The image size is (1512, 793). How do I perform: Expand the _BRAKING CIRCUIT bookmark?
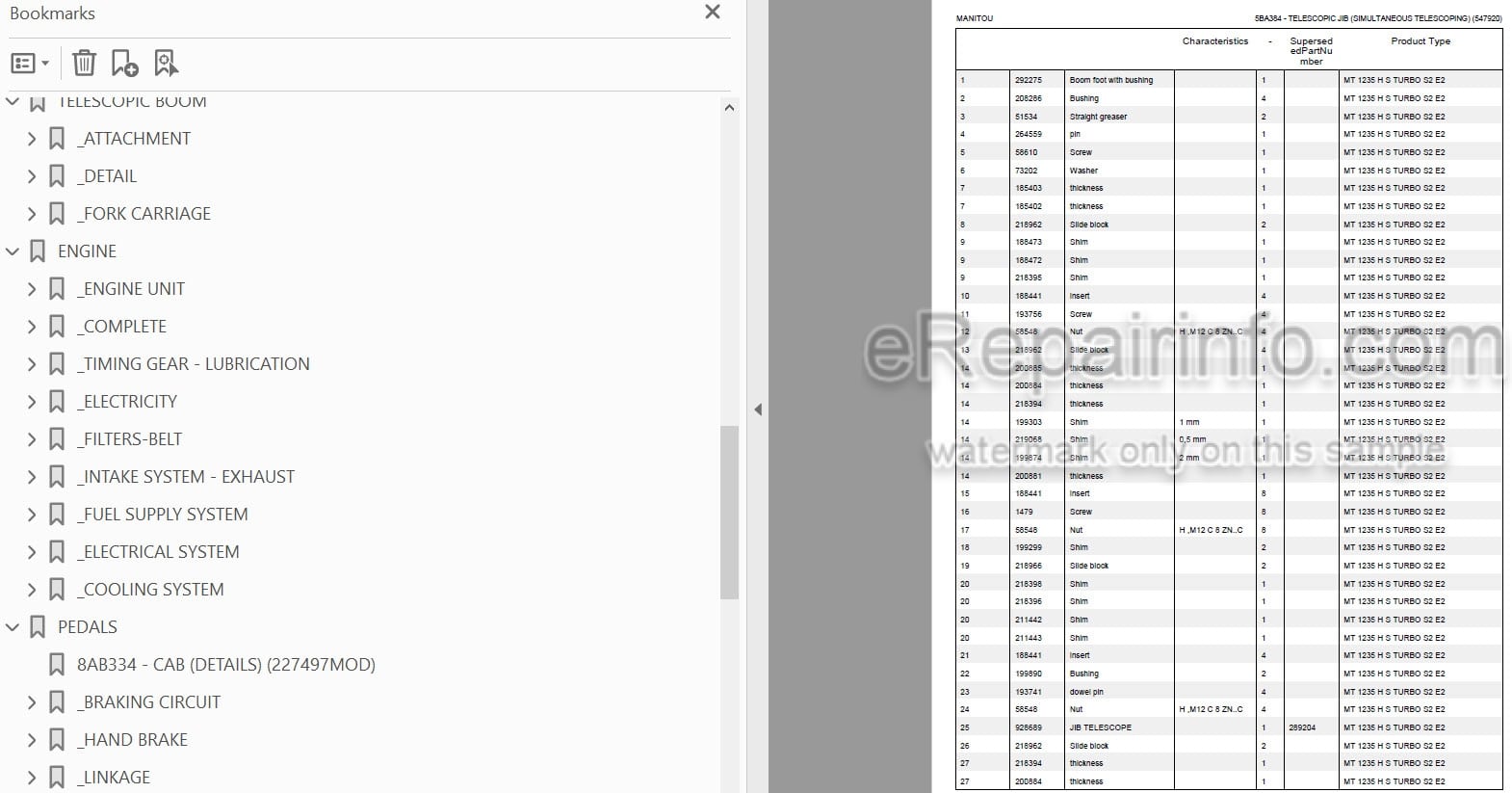32,702
